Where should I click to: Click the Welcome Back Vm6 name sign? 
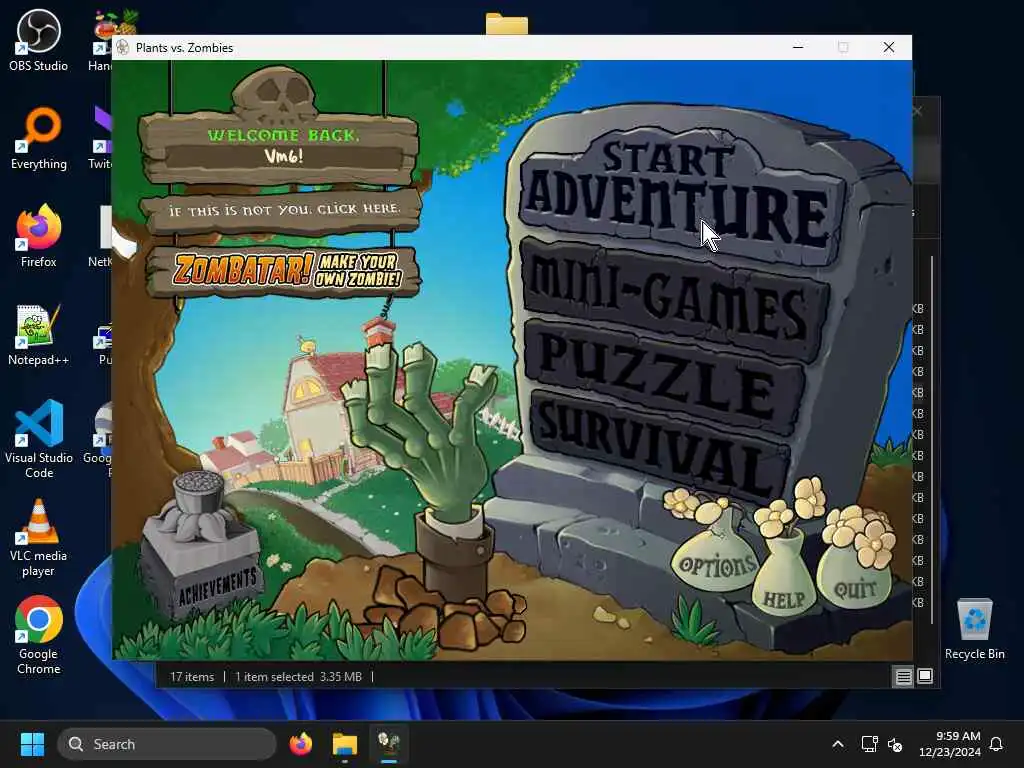(x=280, y=148)
